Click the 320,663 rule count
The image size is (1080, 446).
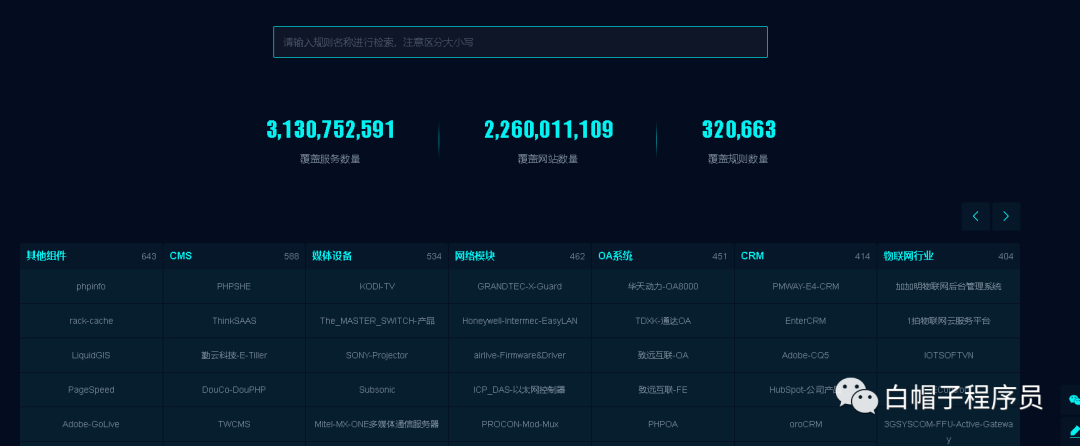(738, 129)
